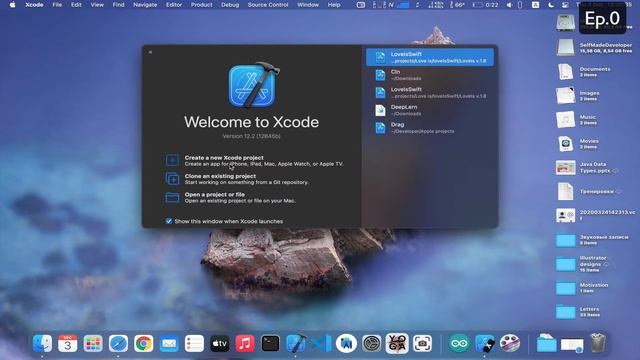This screenshot has height=360, width=640.
Task: Open Simulator from the Dock
Action: (484, 344)
